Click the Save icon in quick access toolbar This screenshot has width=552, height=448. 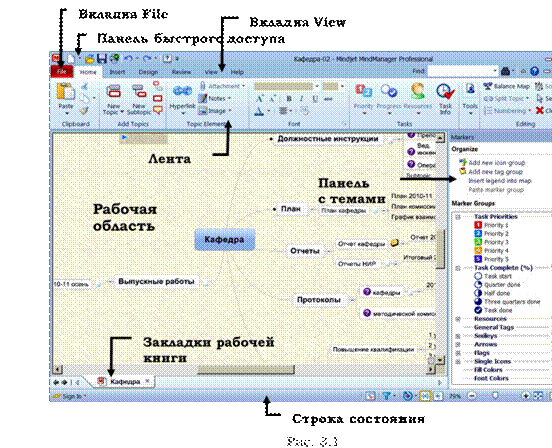tap(102, 58)
